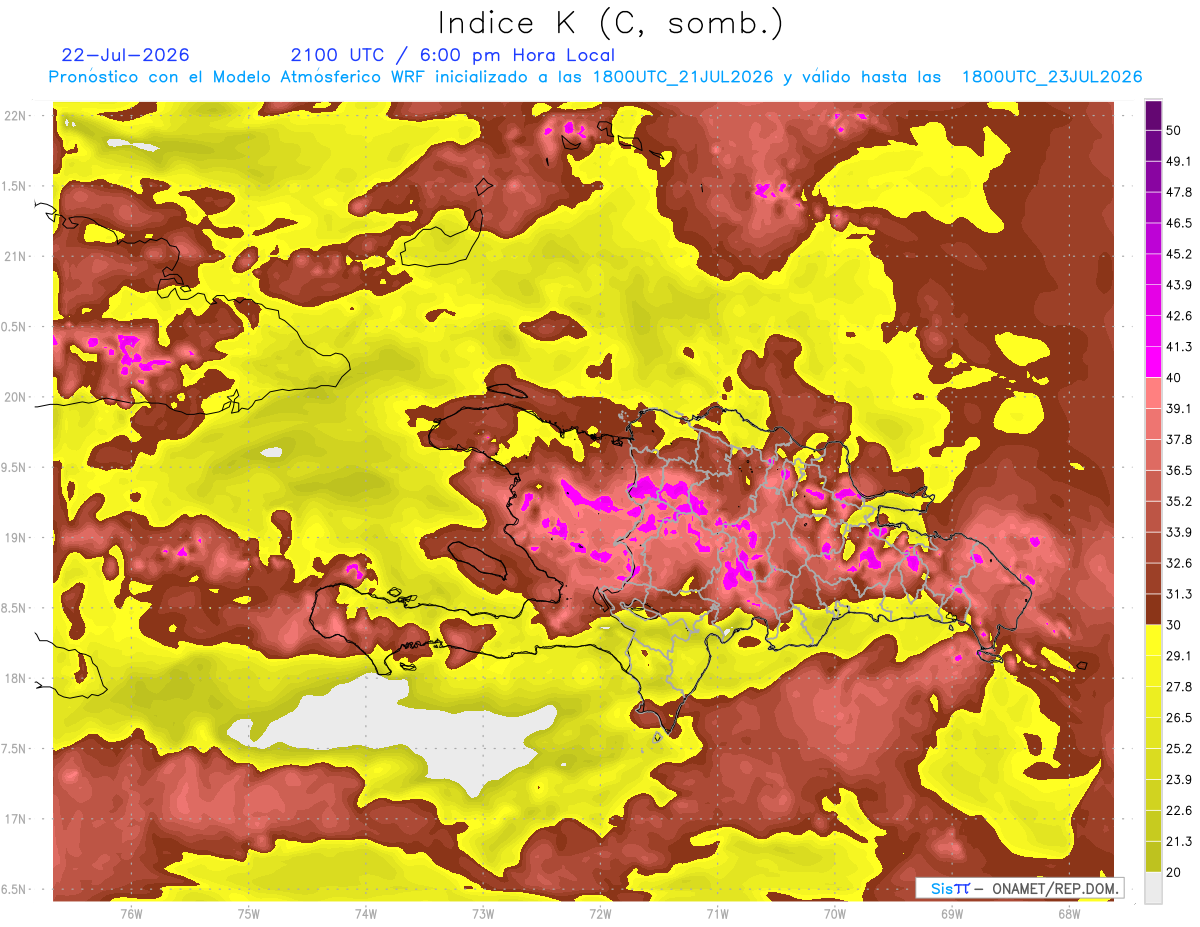Click colorbar value "22.6"
This screenshot has width=1200, height=927.
pos(1179,810)
